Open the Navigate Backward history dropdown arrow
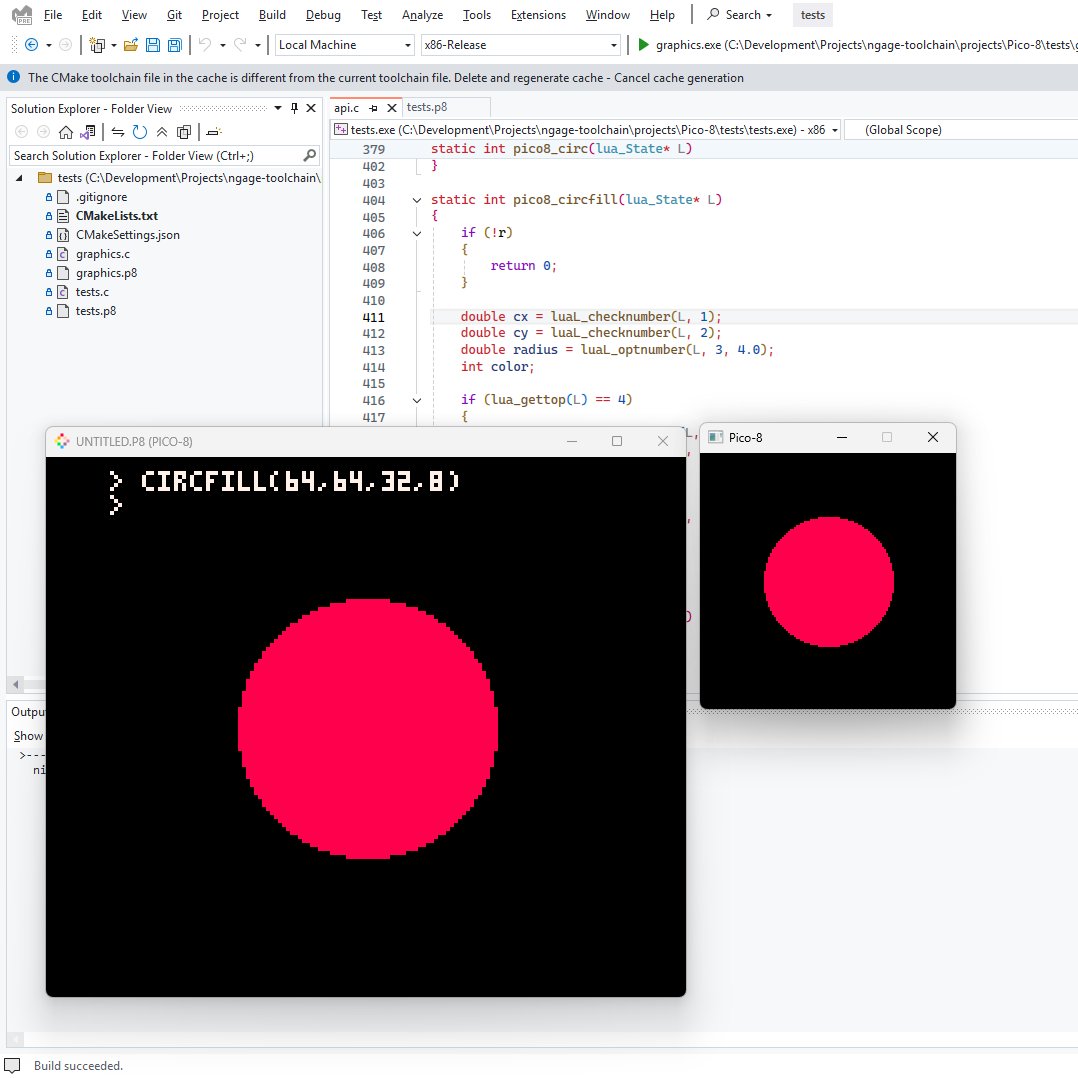1078x1078 pixels. [49, 45]
